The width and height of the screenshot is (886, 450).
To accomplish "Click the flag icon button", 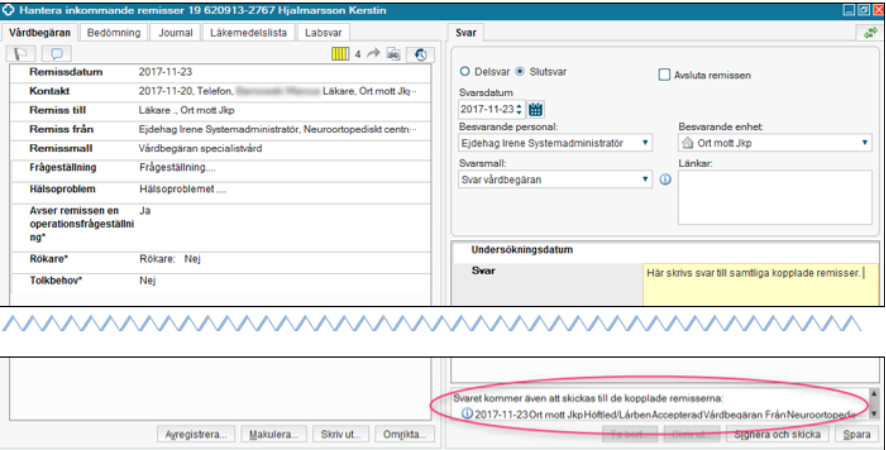I will pos(21,54).
